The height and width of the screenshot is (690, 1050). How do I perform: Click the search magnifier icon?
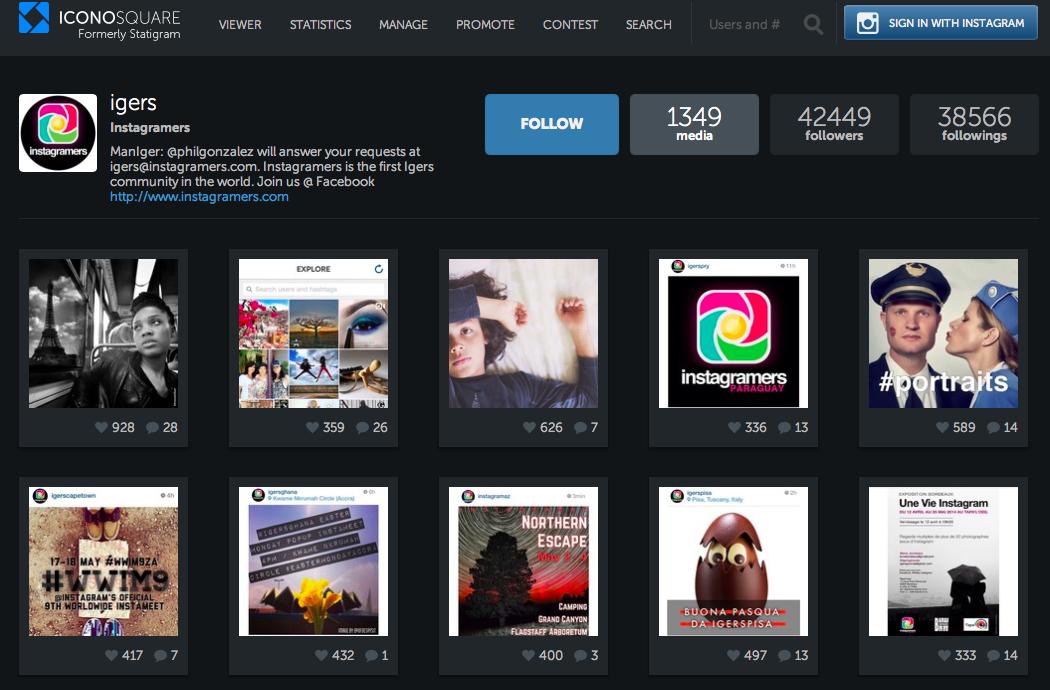pyautogui.click(x=813, y=25)
